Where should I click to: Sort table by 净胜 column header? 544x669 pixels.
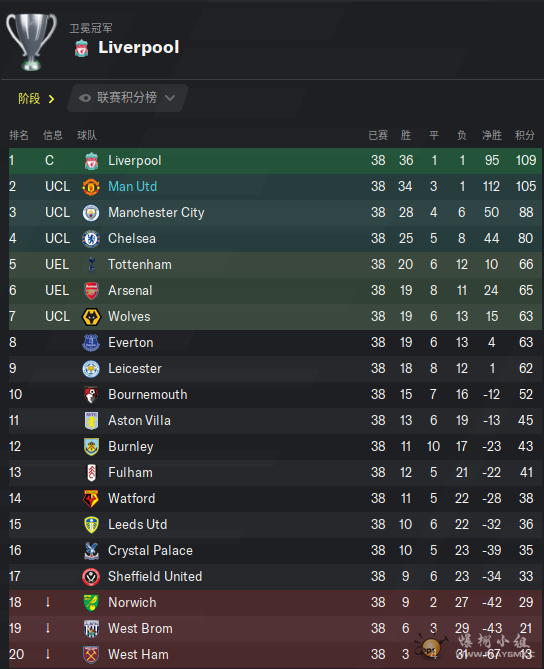point(492,135)
